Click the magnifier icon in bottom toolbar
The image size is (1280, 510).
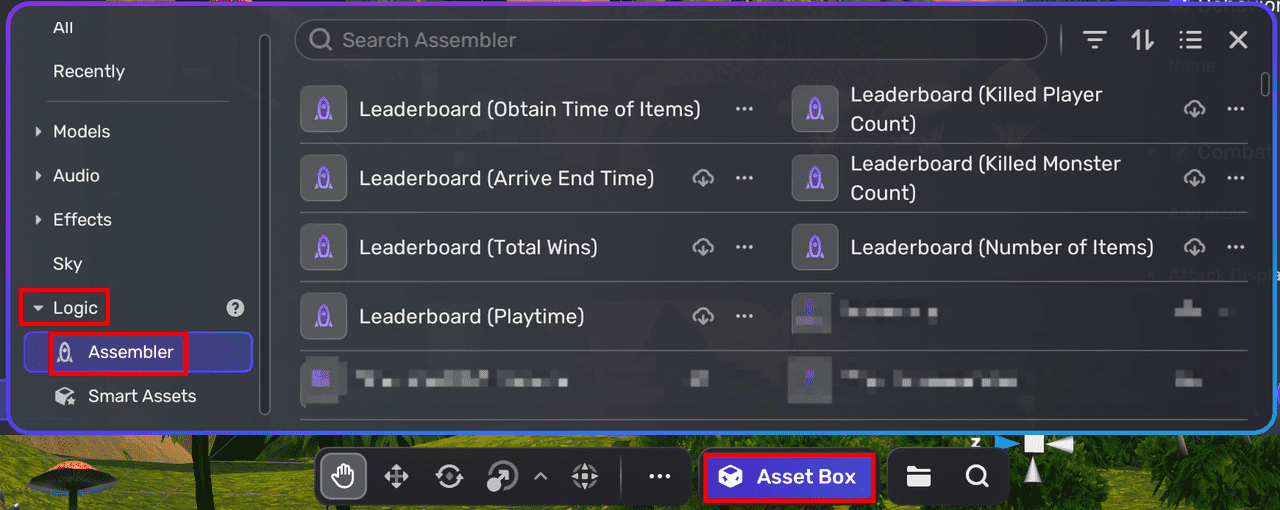click(977, 477)
